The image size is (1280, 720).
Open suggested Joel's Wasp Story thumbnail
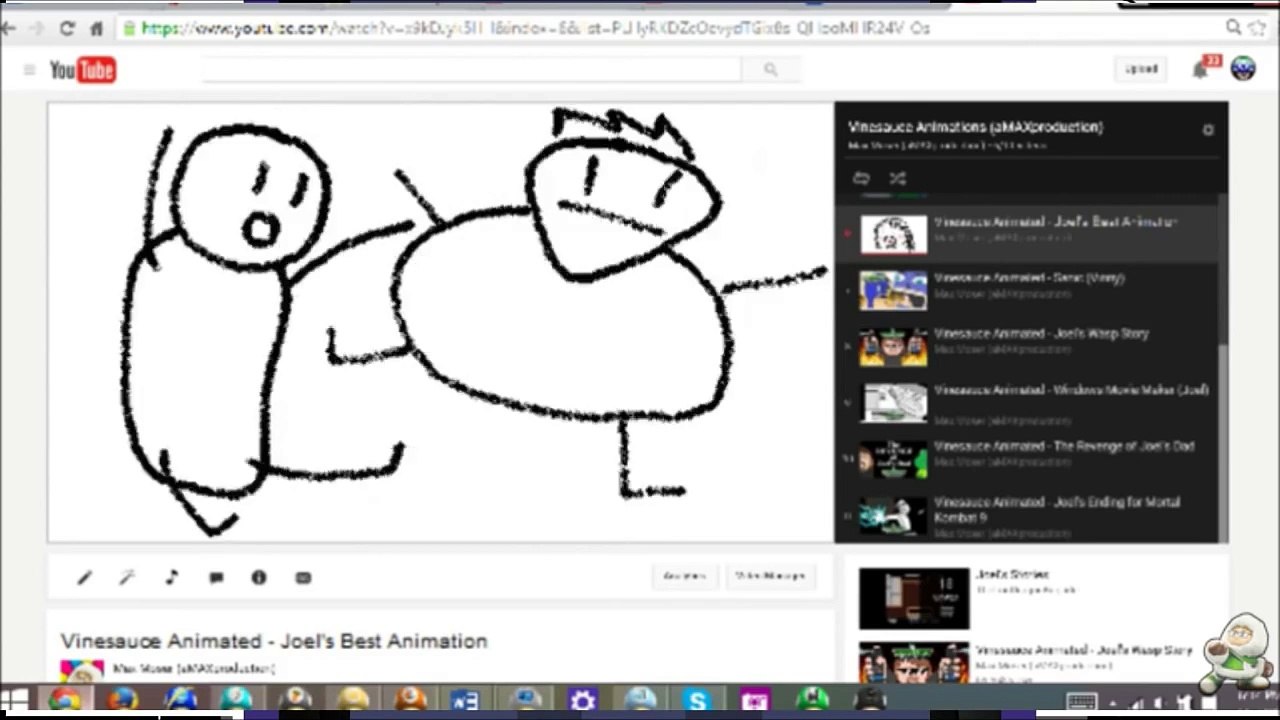tap(914, 662)
